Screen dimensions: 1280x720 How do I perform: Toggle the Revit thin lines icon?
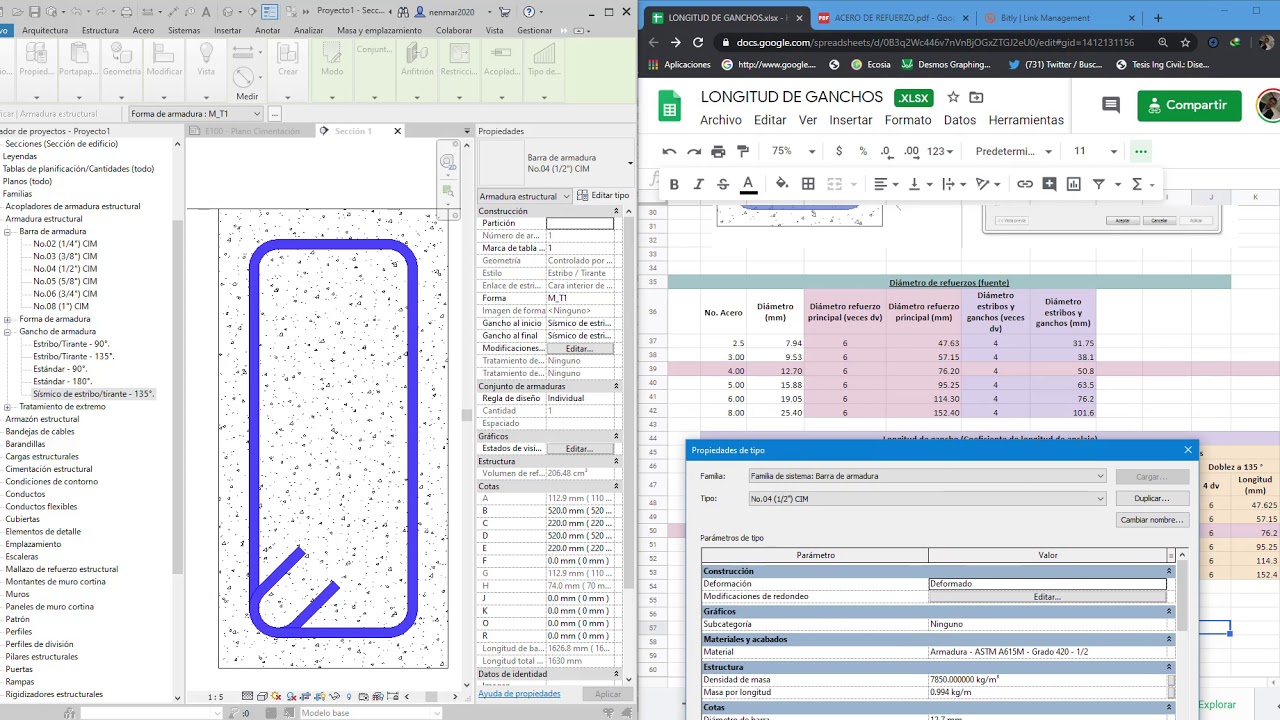tap(270, 12)
